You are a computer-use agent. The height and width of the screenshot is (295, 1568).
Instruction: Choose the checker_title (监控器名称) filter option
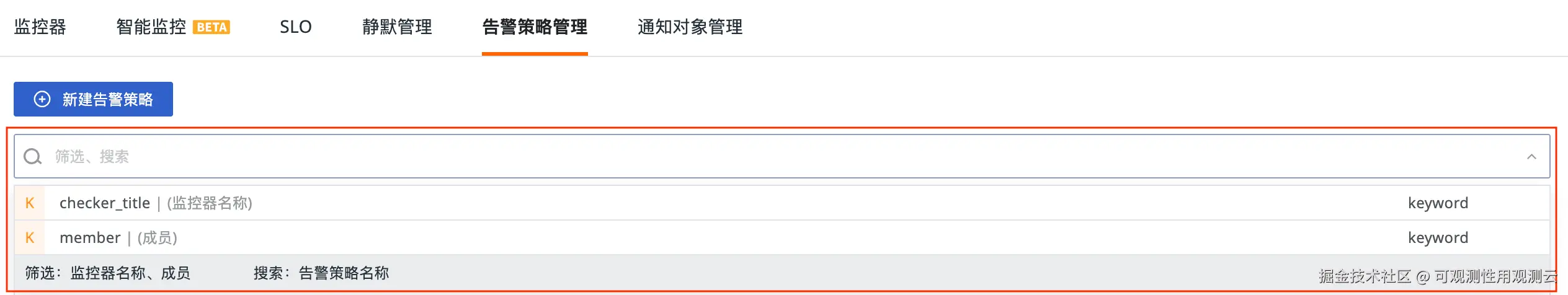(x=156, y=203)
